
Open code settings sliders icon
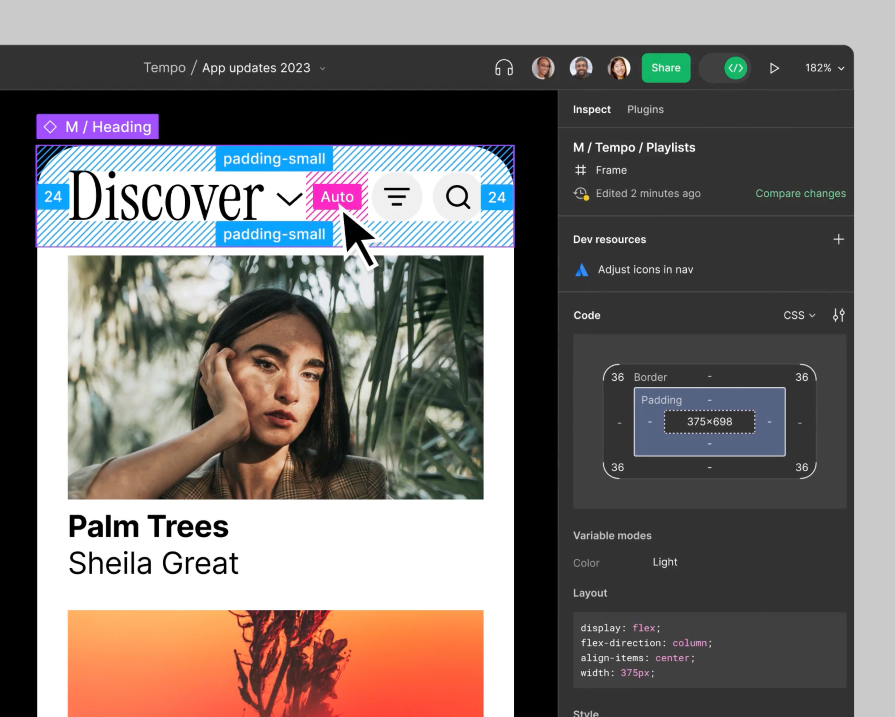(838, 315)
